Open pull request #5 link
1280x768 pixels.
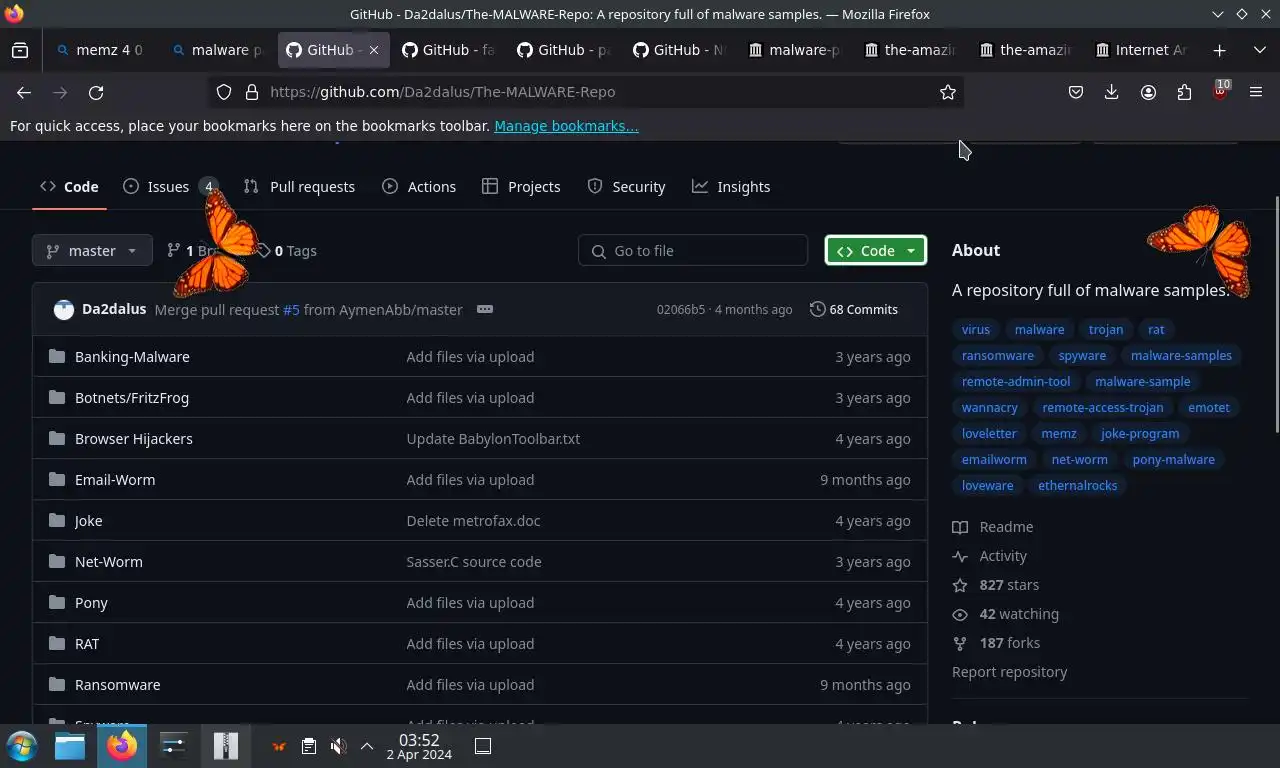[291, 310]
